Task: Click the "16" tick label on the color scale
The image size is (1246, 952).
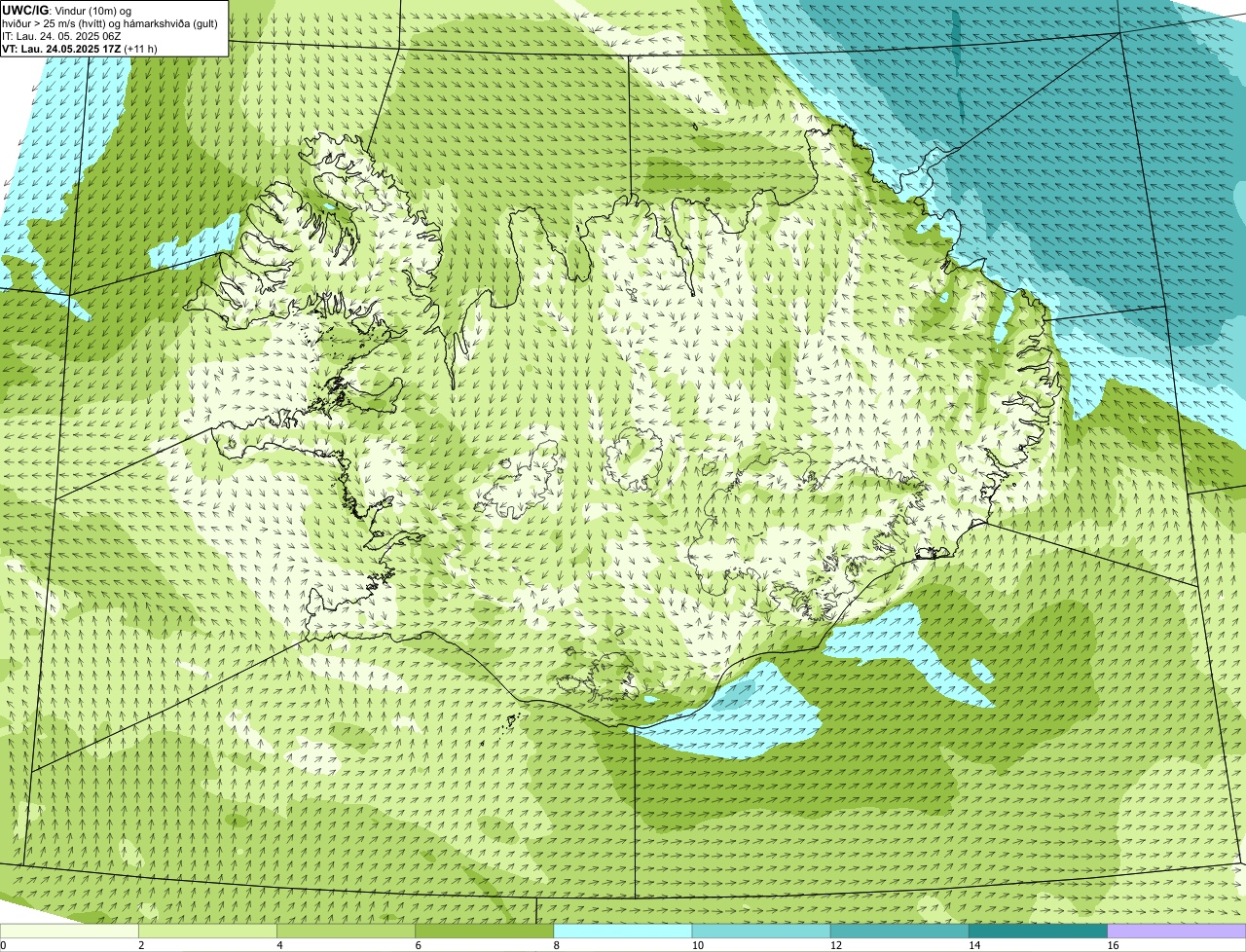Action: pos(1112,945)
